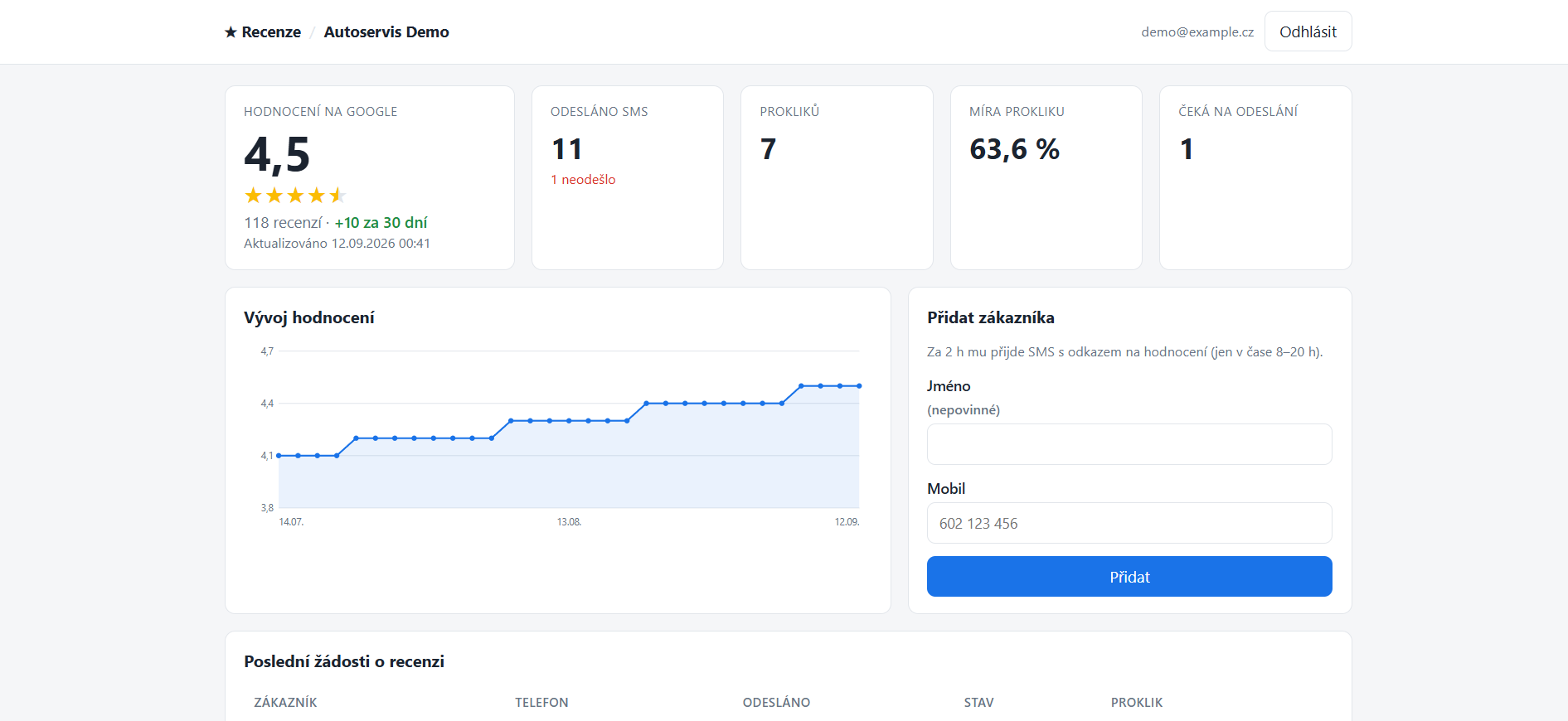This screenshot has height=721, width=1568.
Task: Click the '+10 za 30 dní' growth text
Action: coord(381,223)
